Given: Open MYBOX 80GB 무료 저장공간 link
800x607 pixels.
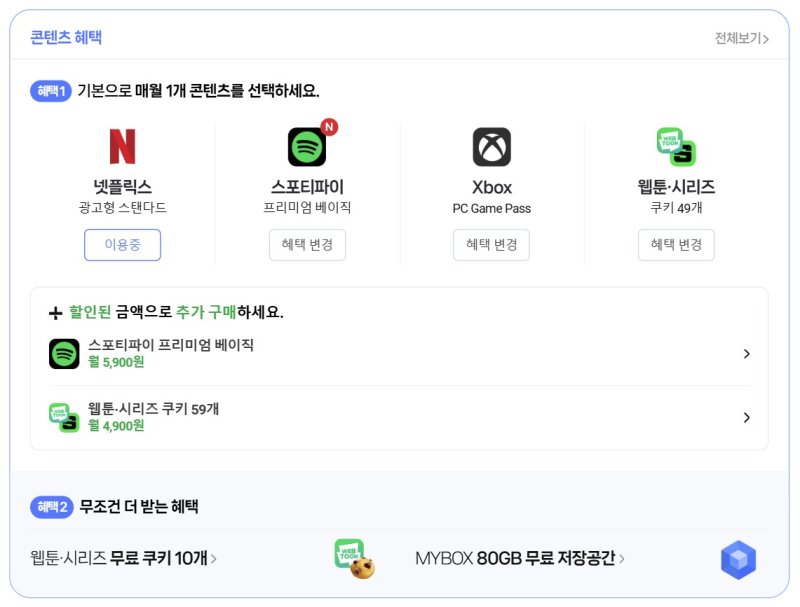Looking at the screenshot, I should coord(515,560).
